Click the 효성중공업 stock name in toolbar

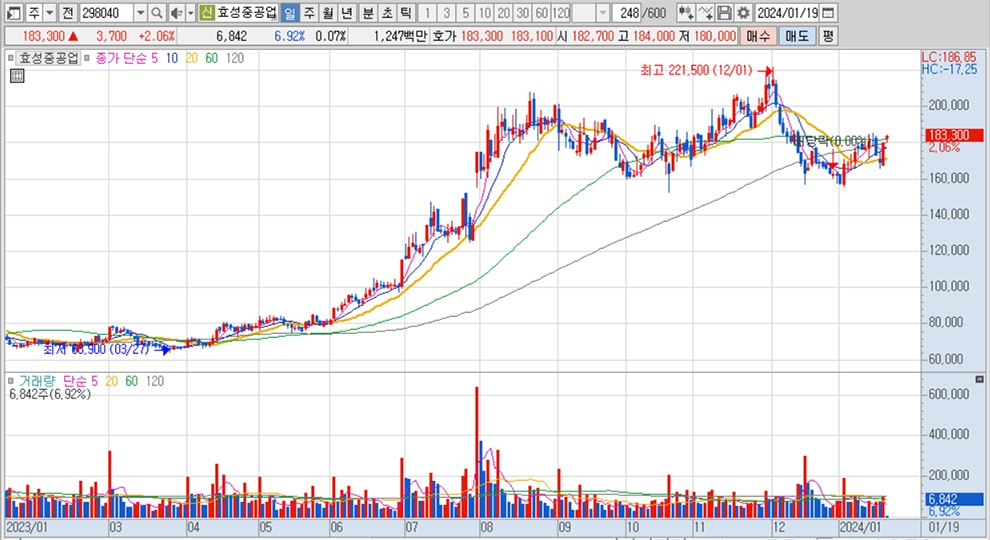point(247,13)
